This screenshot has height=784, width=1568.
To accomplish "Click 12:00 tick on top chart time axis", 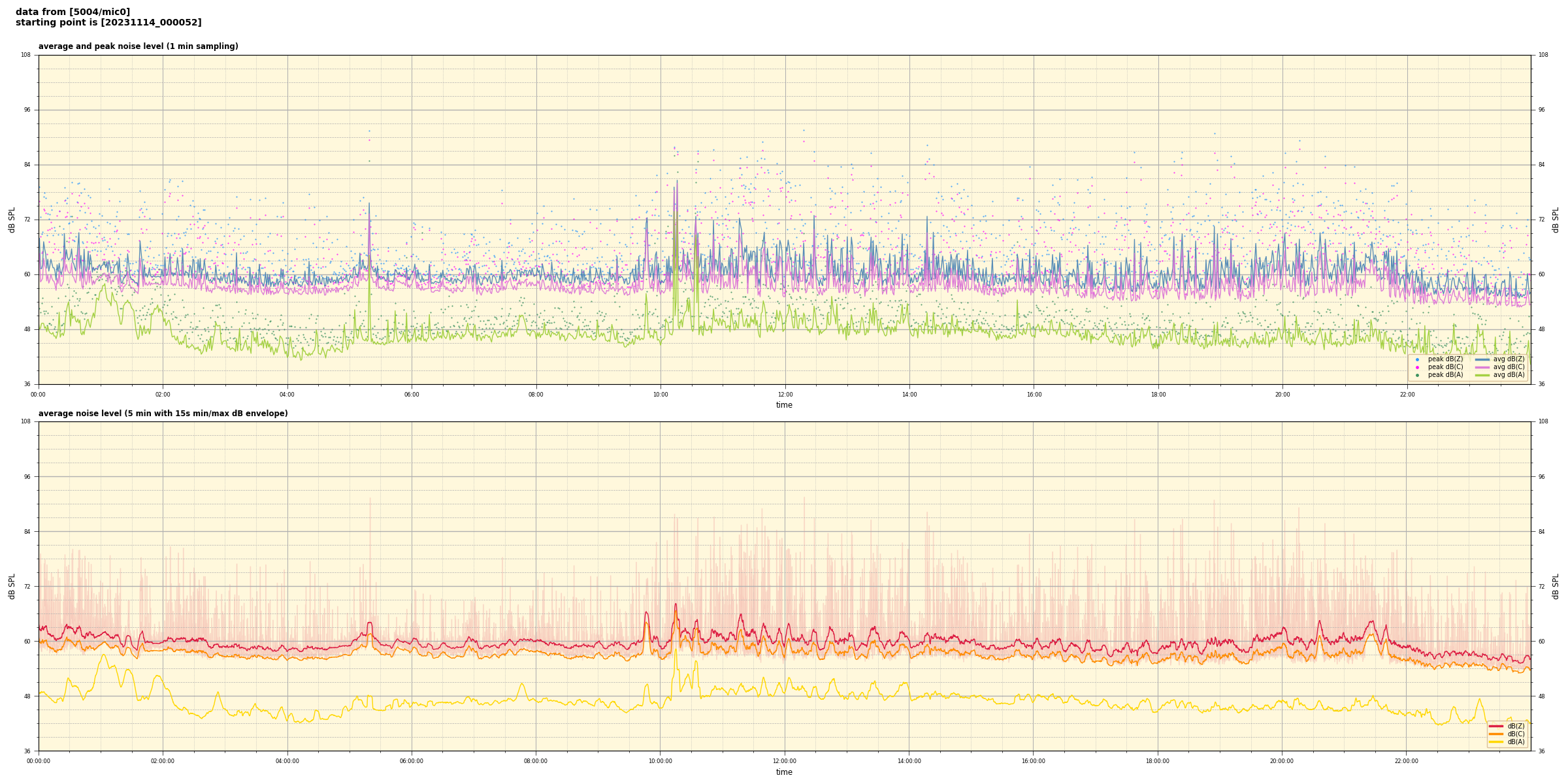I will click(x=785, y=395).
